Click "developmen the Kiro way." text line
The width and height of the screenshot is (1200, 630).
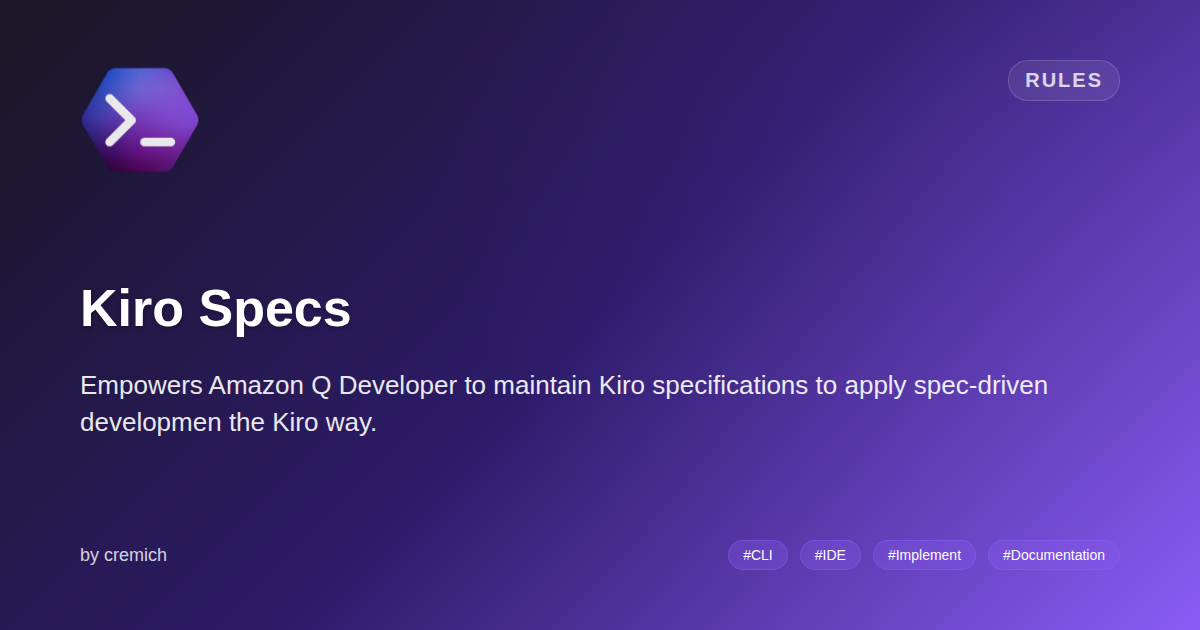coord(228,423)
